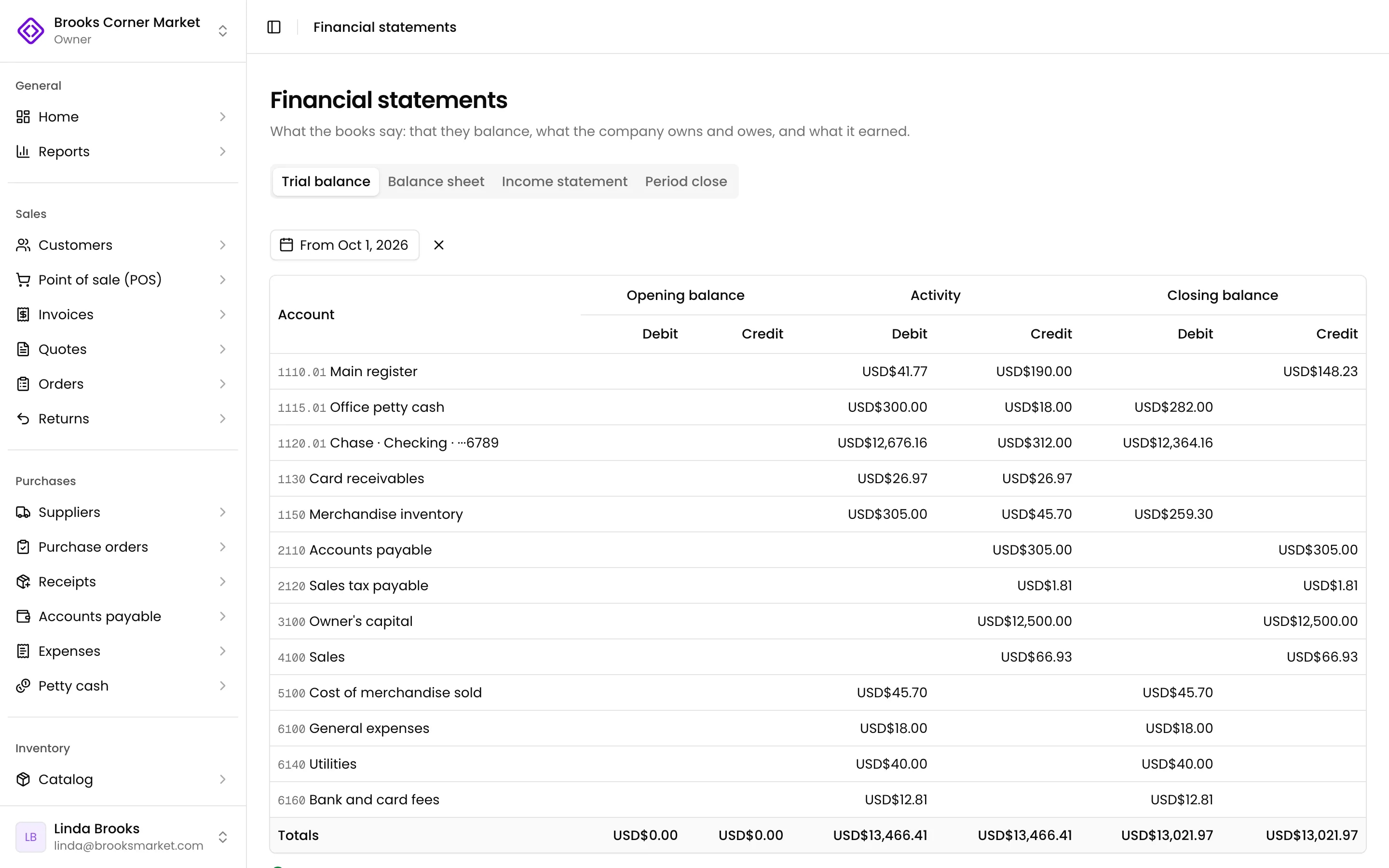1389x868 pixels.
Task: Click the Catalog box icon
Action: coord(23,780)
